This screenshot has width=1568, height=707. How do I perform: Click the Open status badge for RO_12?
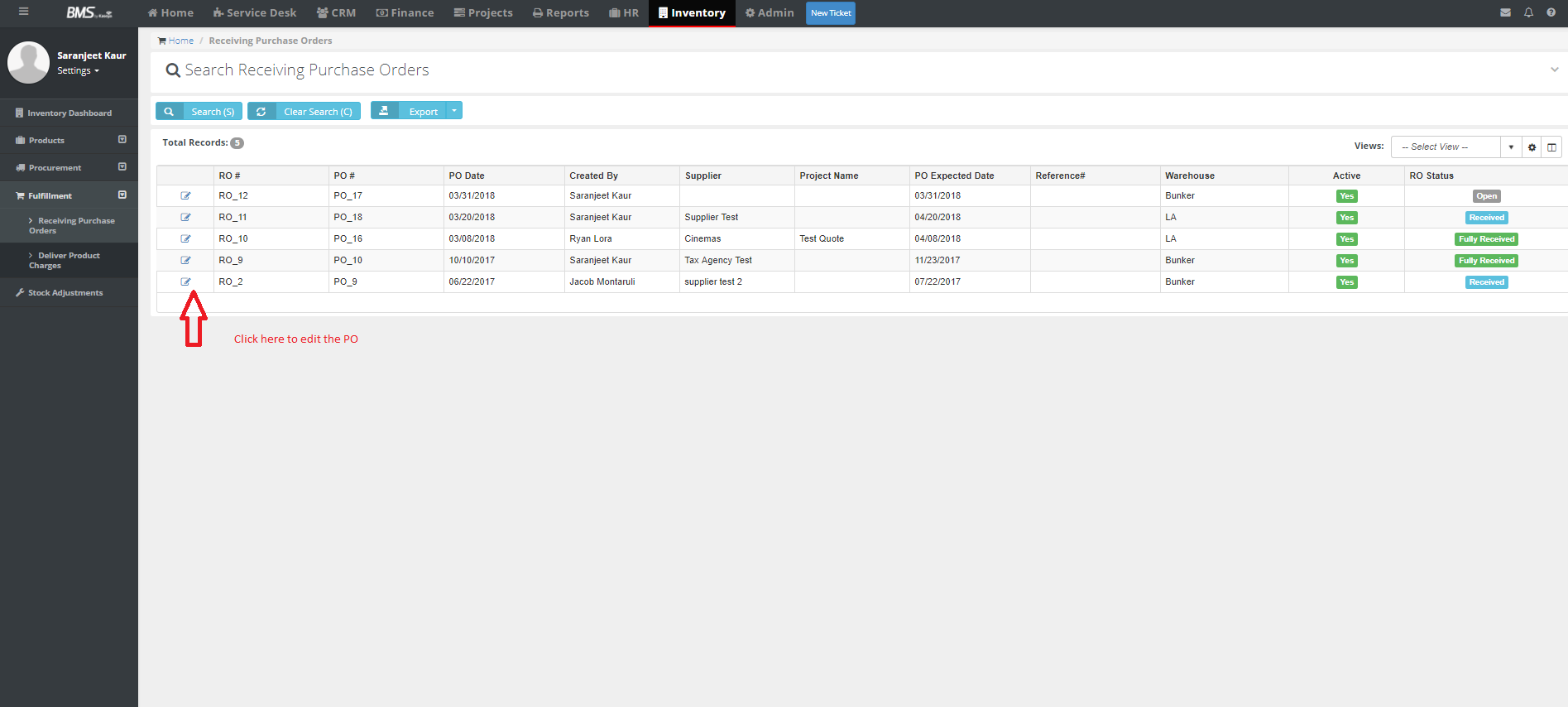coord(1486,196)
